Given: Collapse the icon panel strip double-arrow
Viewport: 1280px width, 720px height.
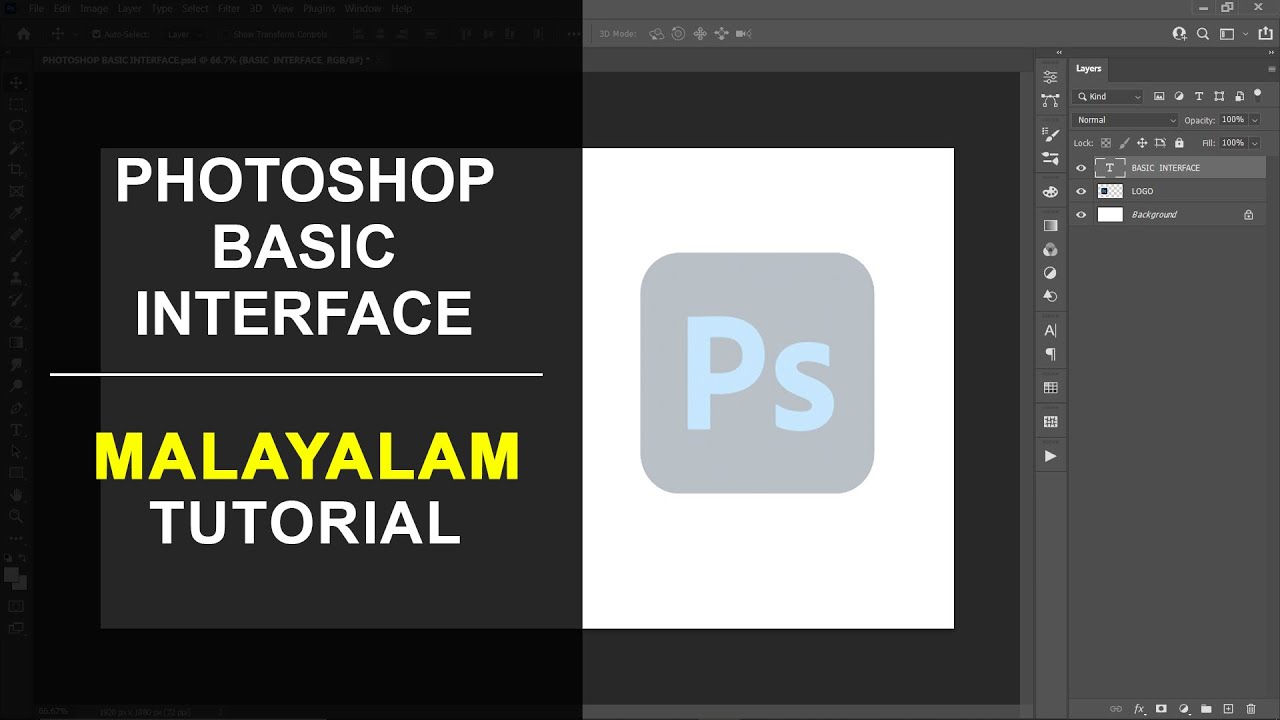Looking at the screenshot, I should [1059, 53].
